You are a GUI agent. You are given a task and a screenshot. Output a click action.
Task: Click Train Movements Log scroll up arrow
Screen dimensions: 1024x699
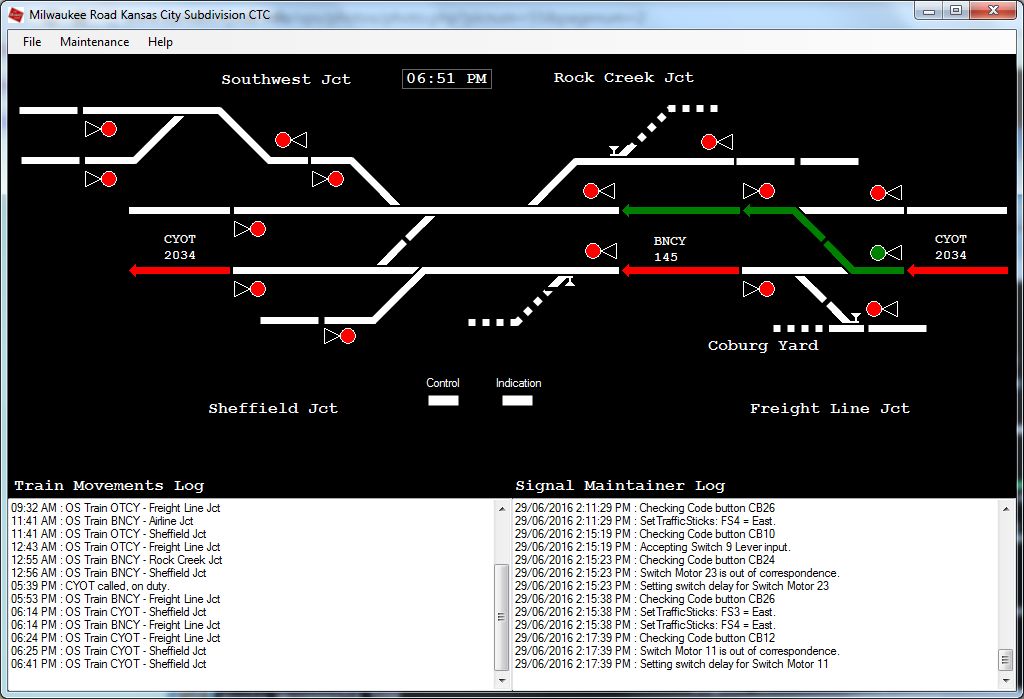click(502, 509)
